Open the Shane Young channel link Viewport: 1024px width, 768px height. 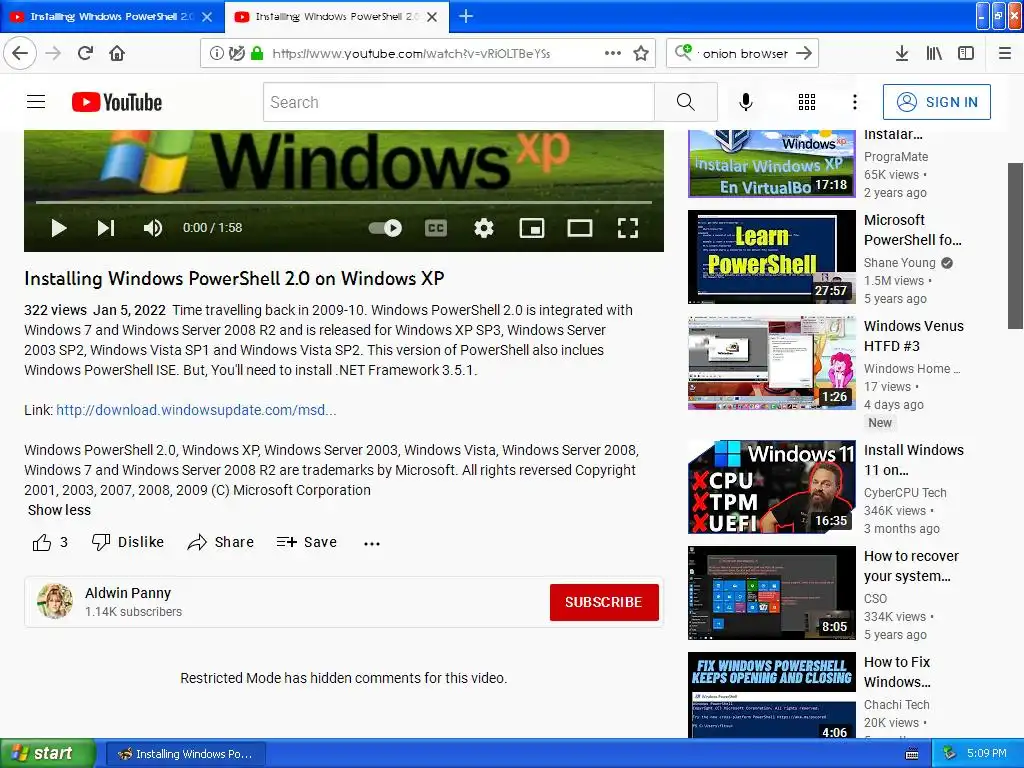(899, 263)
